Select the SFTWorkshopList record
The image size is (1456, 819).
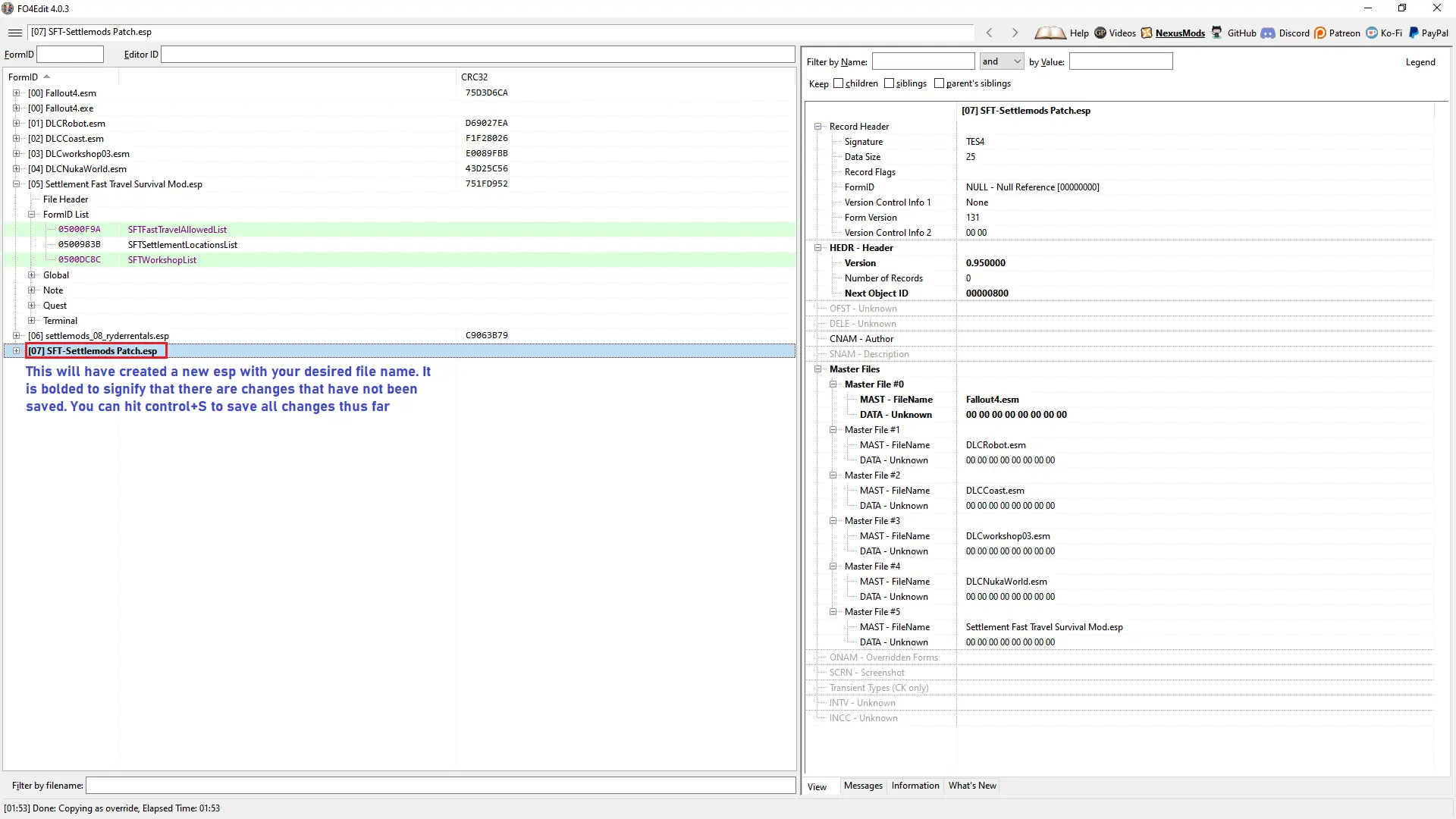pyautogui.click(x=400, y=260)
